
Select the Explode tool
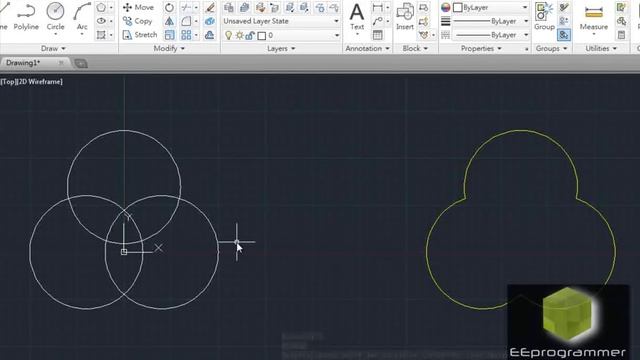210,21
